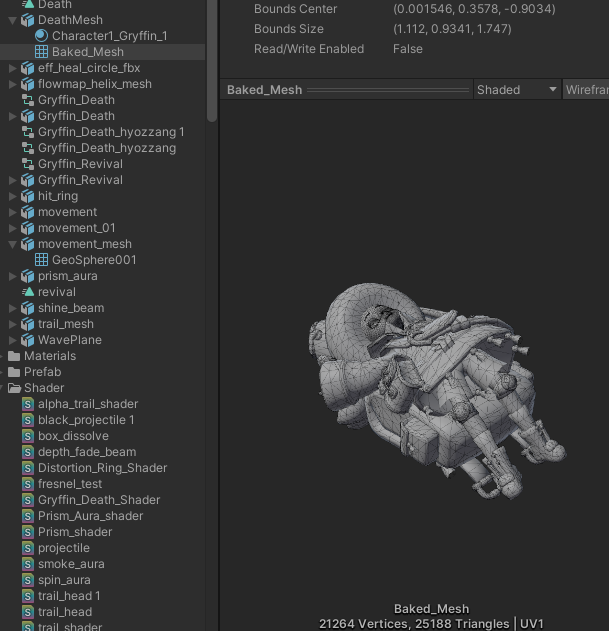Toggle Wireframe view in mesh preview
Screen dimensions: 609x631
point(586,90)
